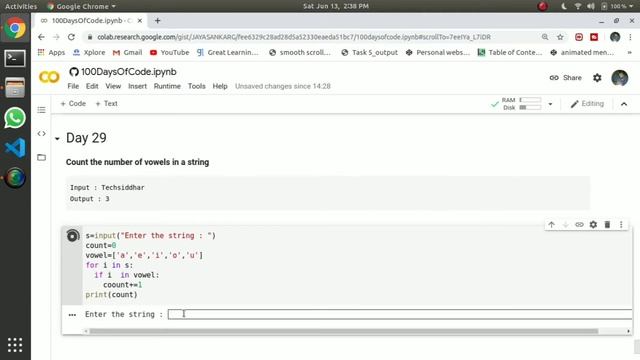This screenshot has width=640, height=360.
Task: Open Google Chrome app menu in top bar
Action: (82, 6)
